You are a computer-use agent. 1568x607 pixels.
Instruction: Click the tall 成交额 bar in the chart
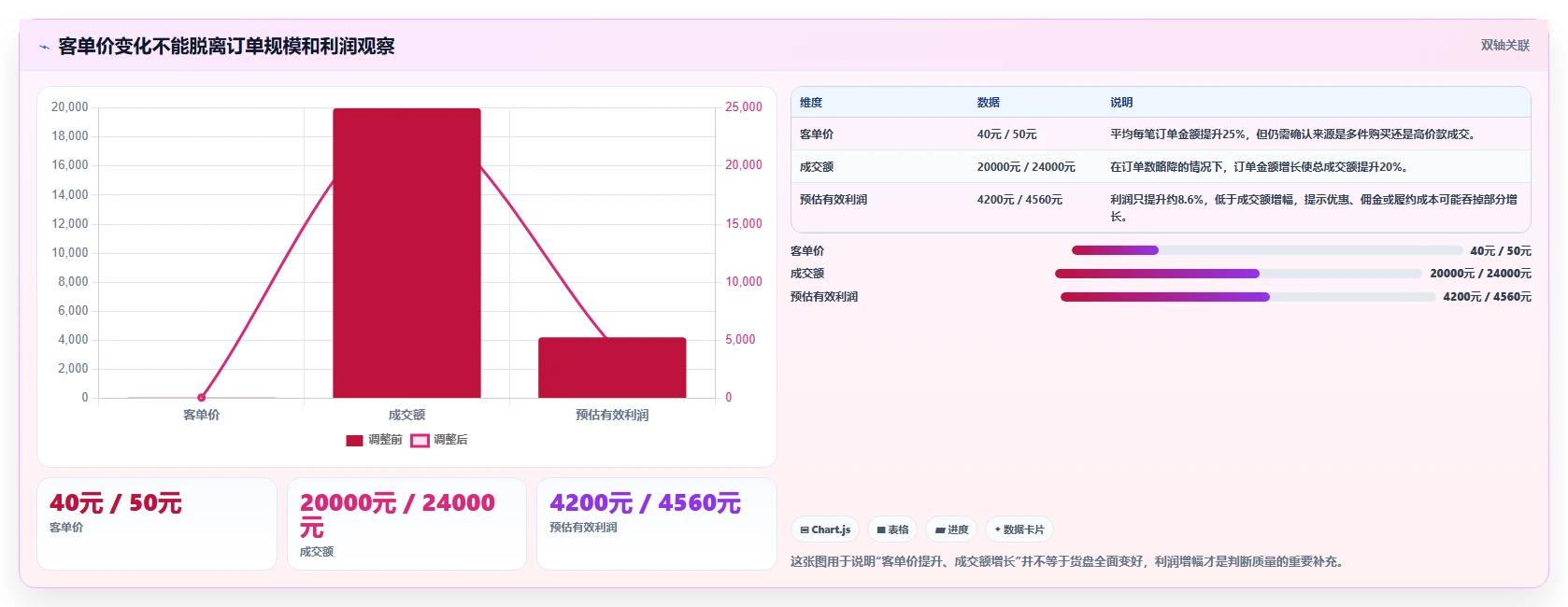tap(406, 253)
